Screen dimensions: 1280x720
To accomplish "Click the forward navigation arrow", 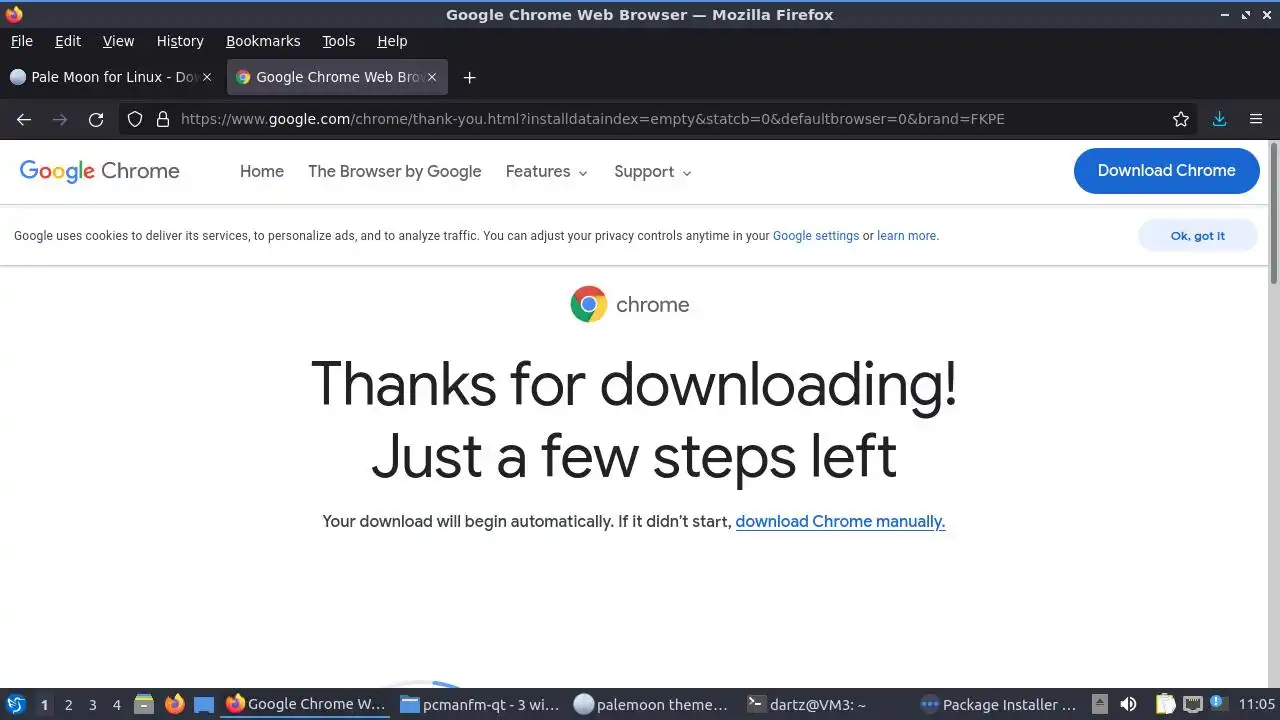I will coord(60,119).
